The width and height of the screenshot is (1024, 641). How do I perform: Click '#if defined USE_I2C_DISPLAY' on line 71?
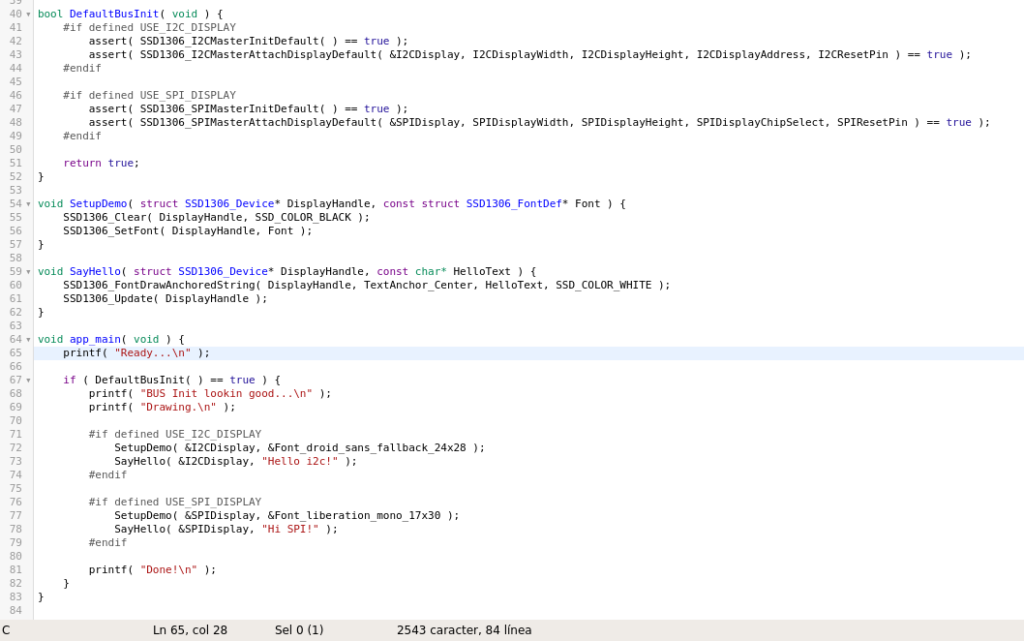[175, 434]
